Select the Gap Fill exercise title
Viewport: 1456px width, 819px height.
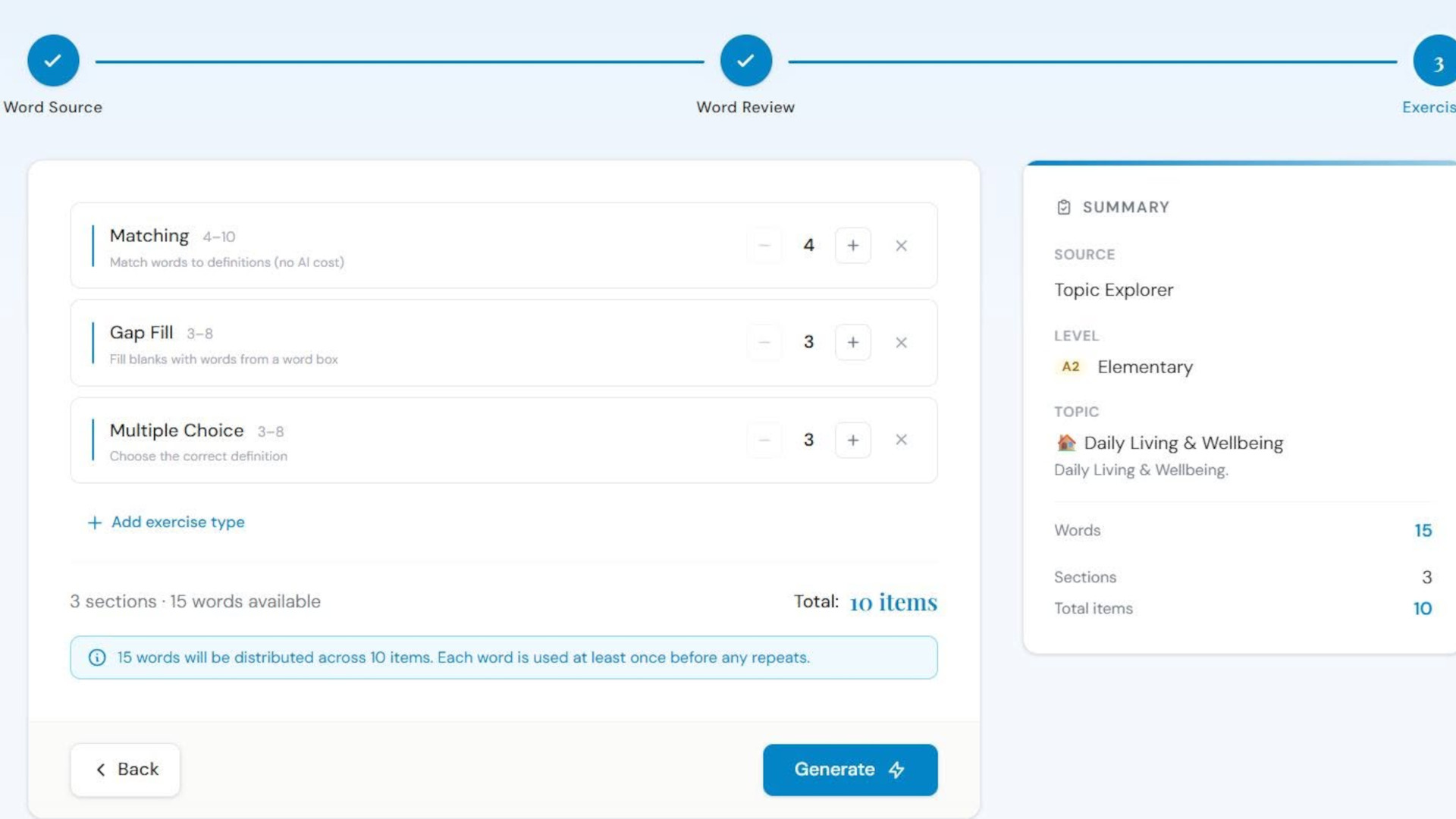pyautogui.click(x=141, y=333)
